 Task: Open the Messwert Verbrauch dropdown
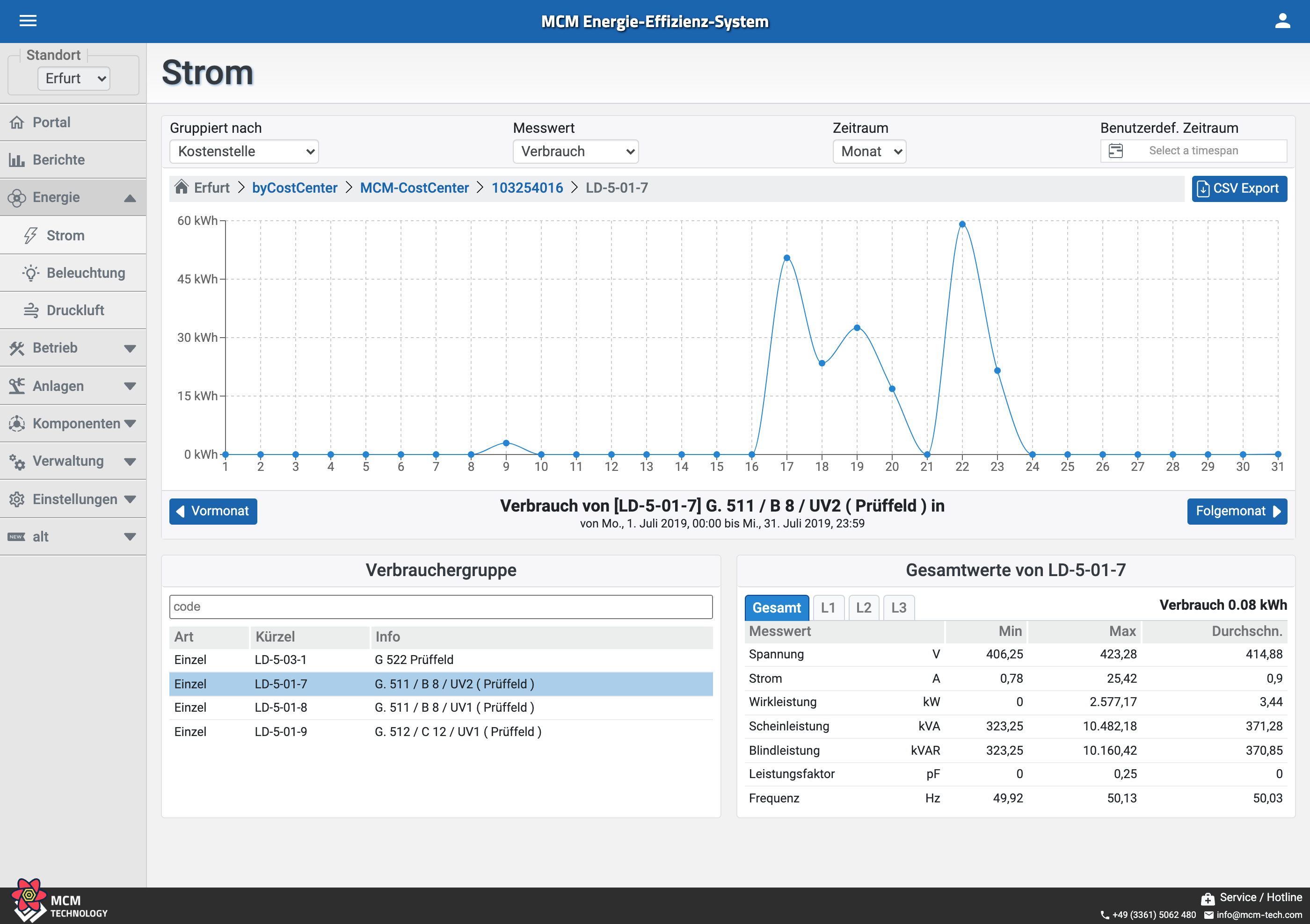[x=575, y=152]
